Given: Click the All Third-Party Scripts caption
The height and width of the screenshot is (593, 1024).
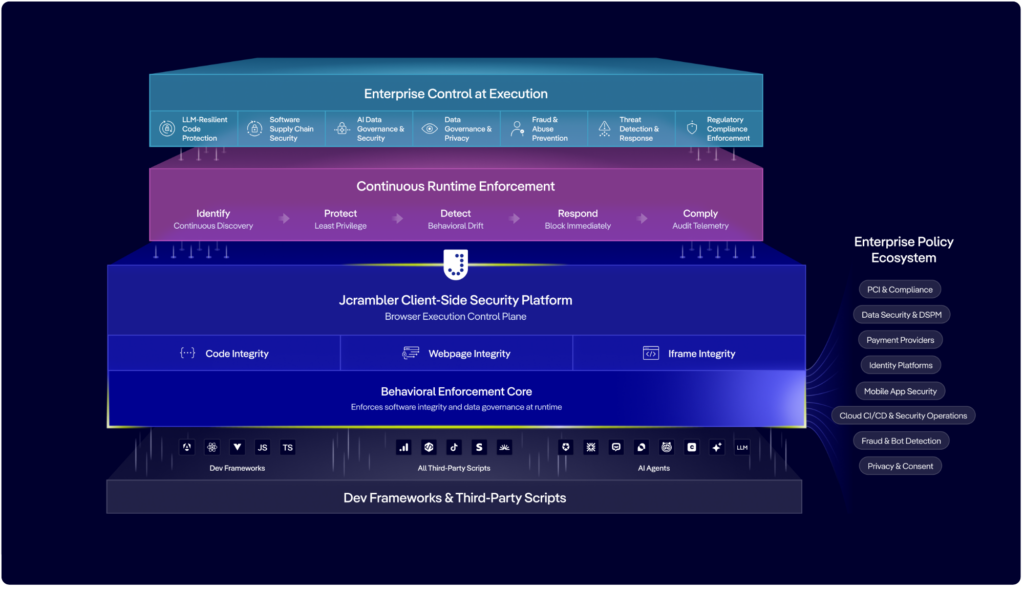Looking at the screenshot, I should [x=454, y=468].
